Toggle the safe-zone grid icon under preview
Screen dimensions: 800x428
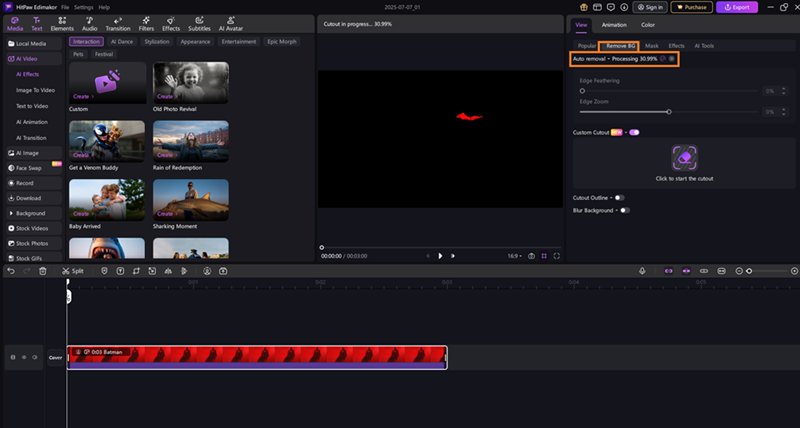tap(544, 256)
